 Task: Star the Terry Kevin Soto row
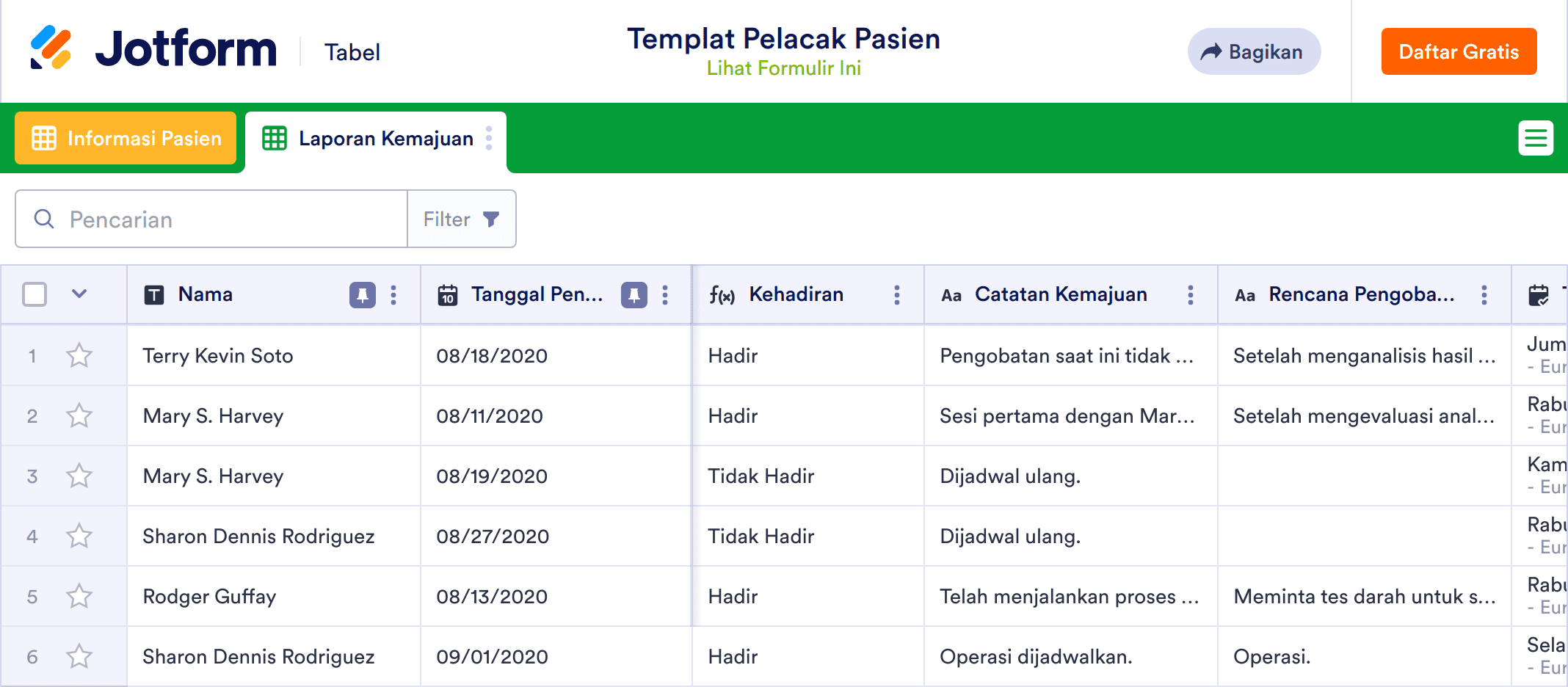click(x=79, y=356)
